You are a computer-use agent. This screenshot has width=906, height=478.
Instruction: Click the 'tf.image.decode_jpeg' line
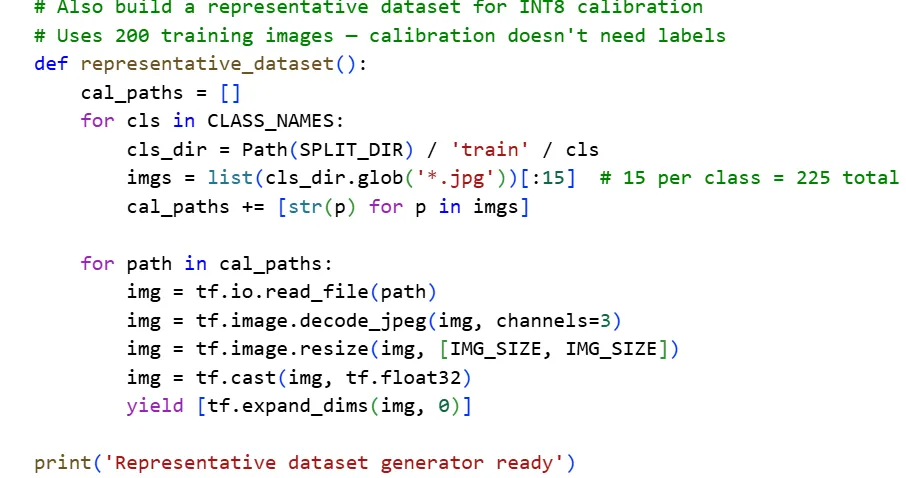[x=374, y=321]
